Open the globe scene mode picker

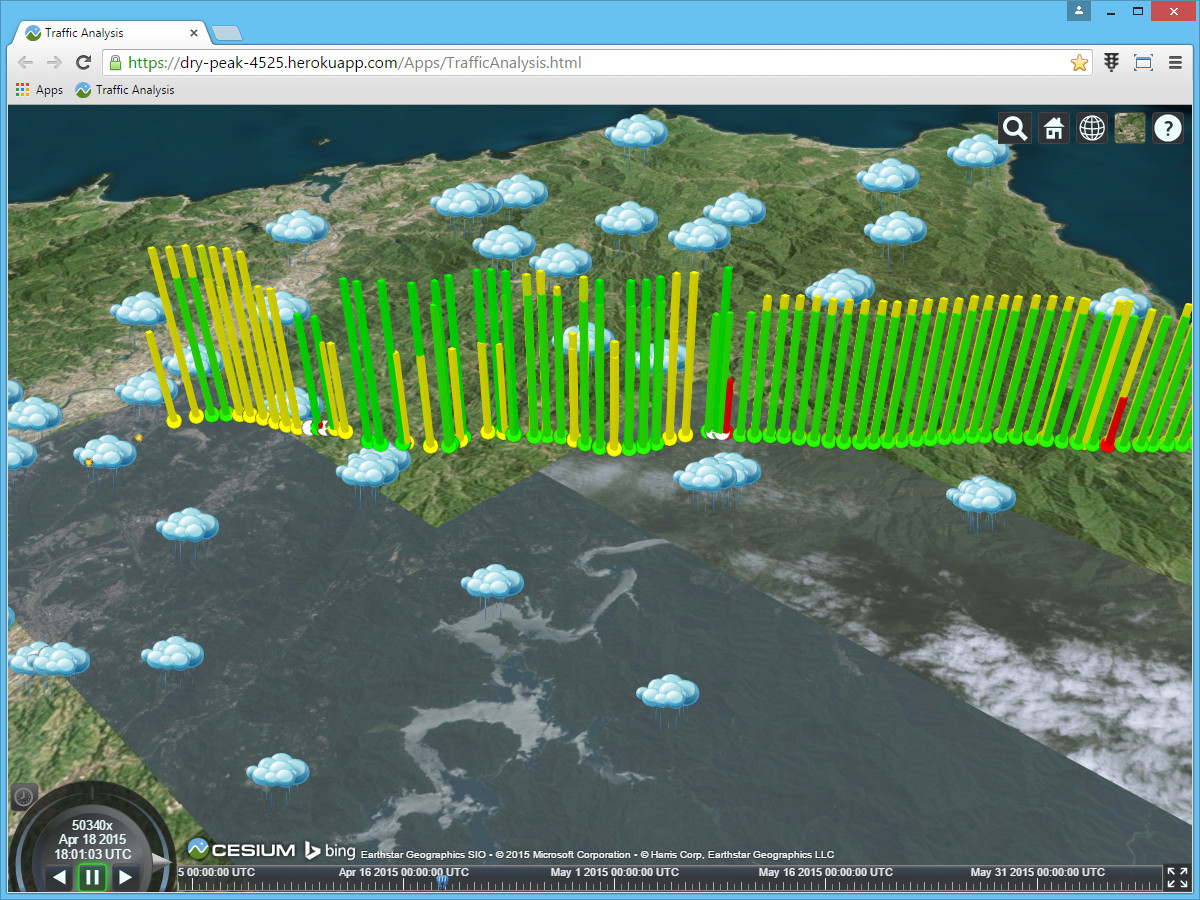1092,128
